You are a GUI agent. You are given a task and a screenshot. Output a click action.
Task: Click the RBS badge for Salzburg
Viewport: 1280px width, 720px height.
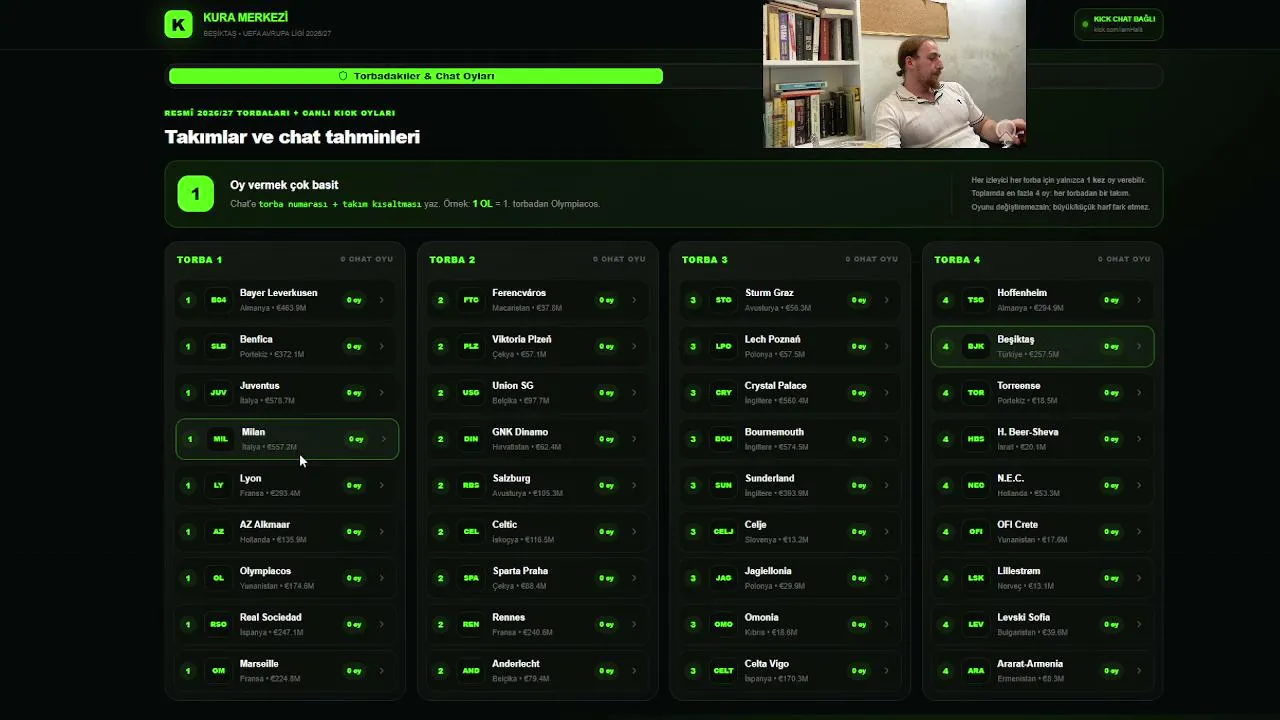tap(471, 485)
